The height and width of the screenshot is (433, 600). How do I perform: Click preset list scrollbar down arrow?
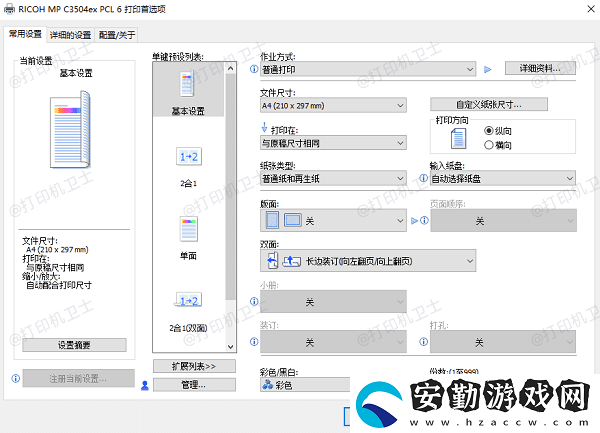tap(230, 347)
